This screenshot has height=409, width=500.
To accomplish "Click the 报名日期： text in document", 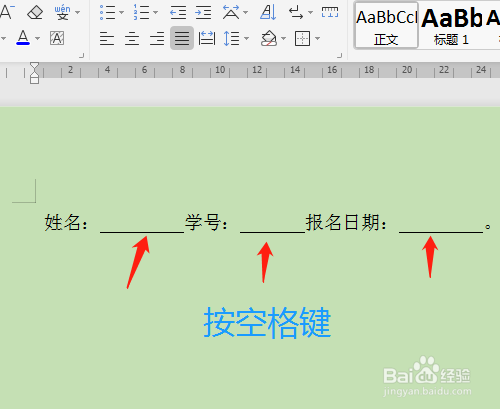I will pos(347,222).
